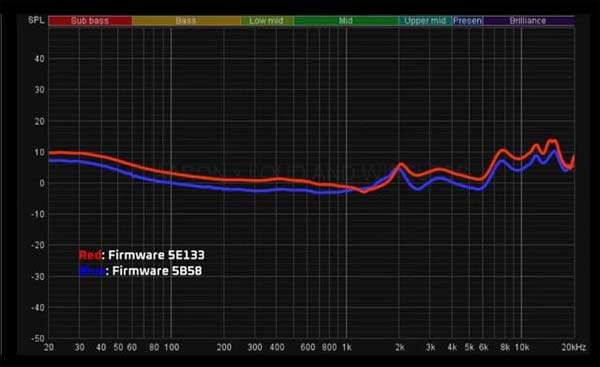The image size is (600, 367).
Task: Click the 20kHz frequency axis label
Action: [x=573, y=347]
